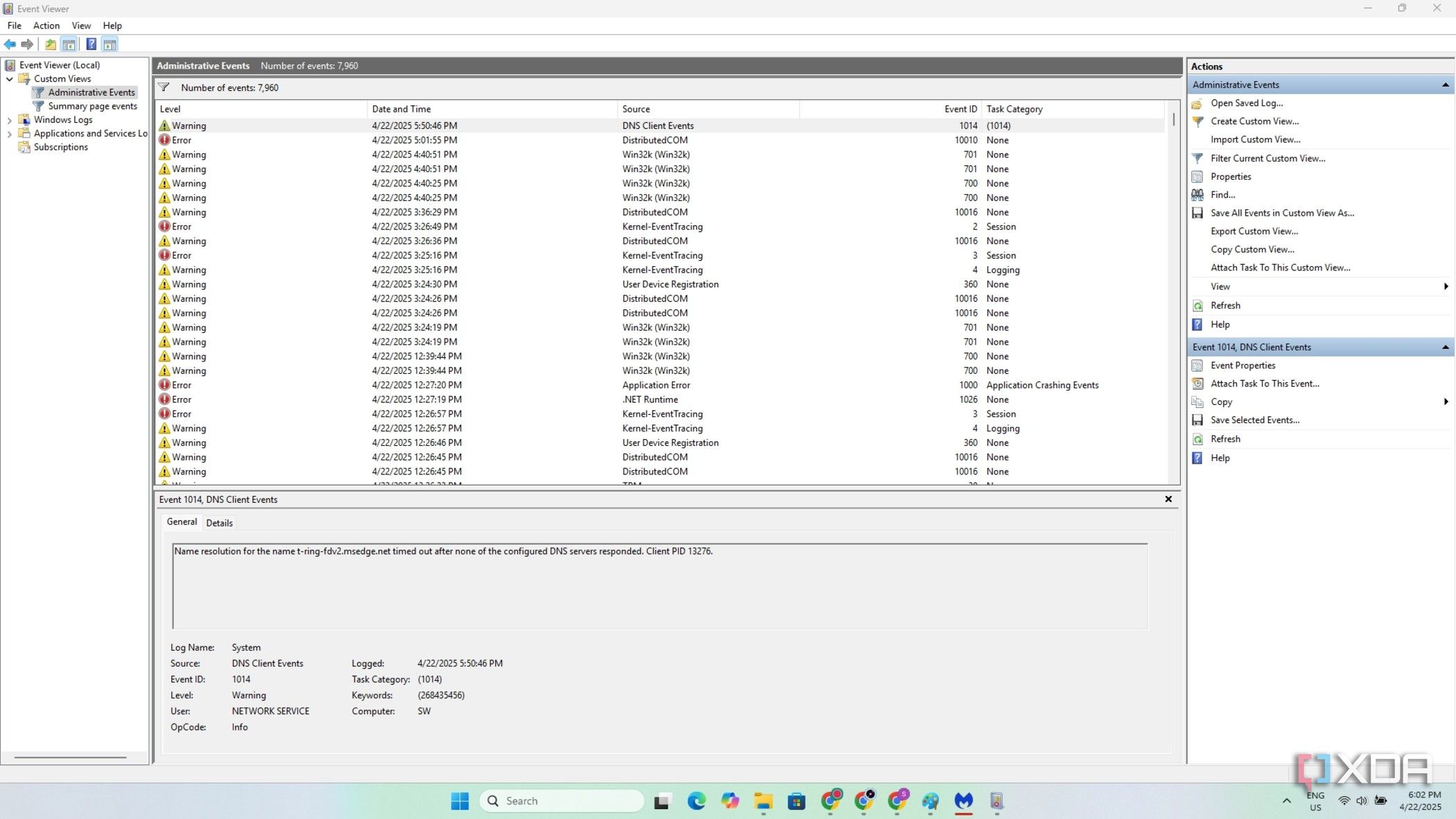Click the Find binoculars icon
The width and height of the screenshot is (1456, 819).
coord(1197,195)
